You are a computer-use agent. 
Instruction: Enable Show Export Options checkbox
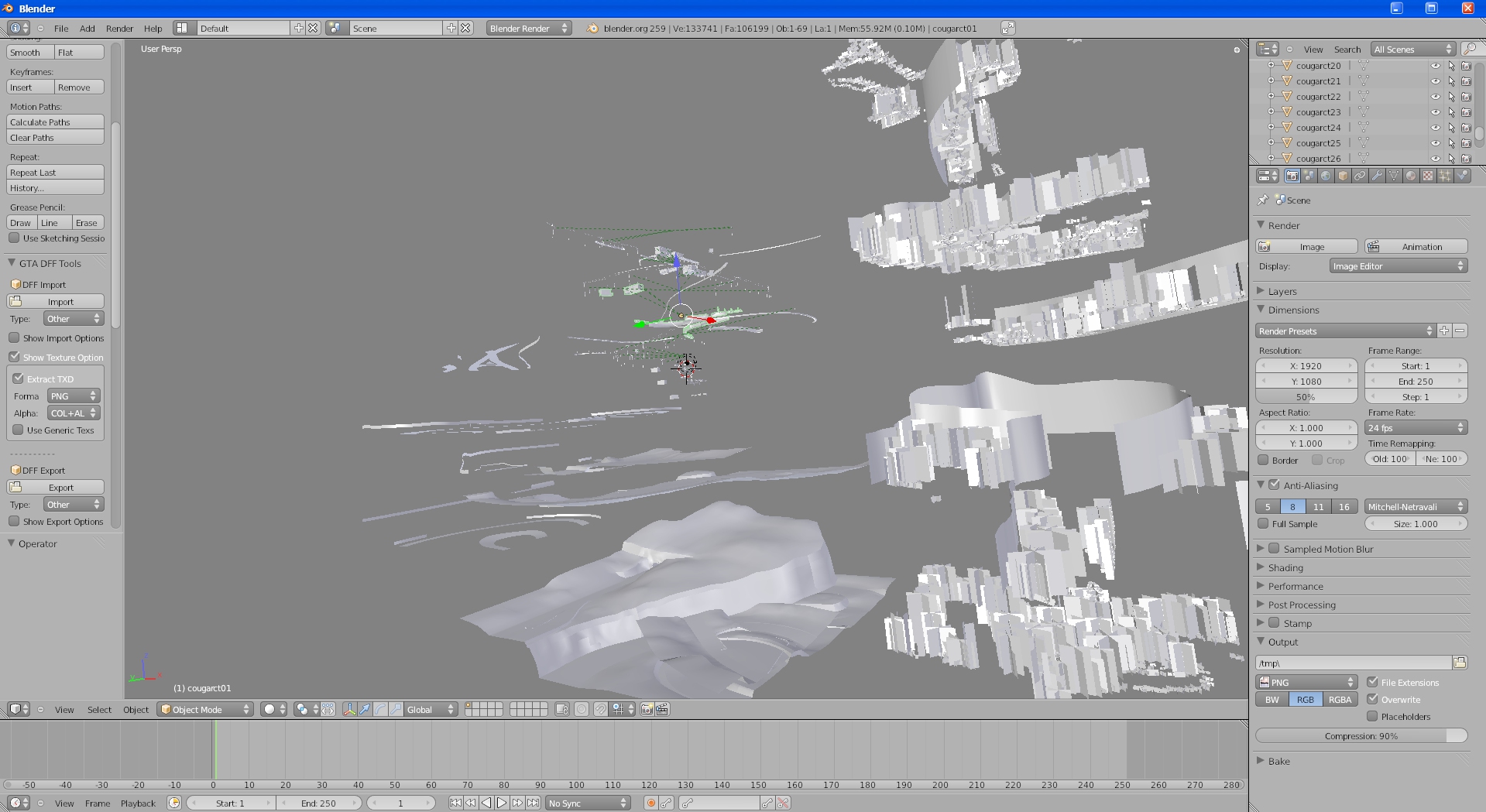coord(14,522)
